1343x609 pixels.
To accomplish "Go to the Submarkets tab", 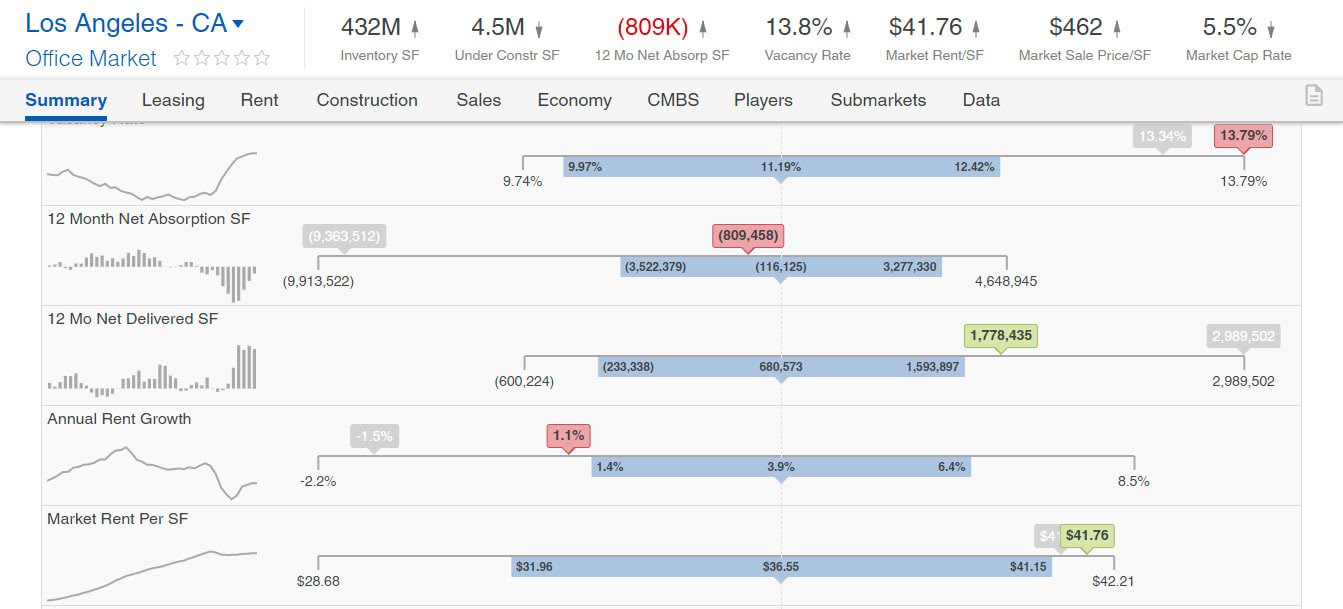I will 878,100.
